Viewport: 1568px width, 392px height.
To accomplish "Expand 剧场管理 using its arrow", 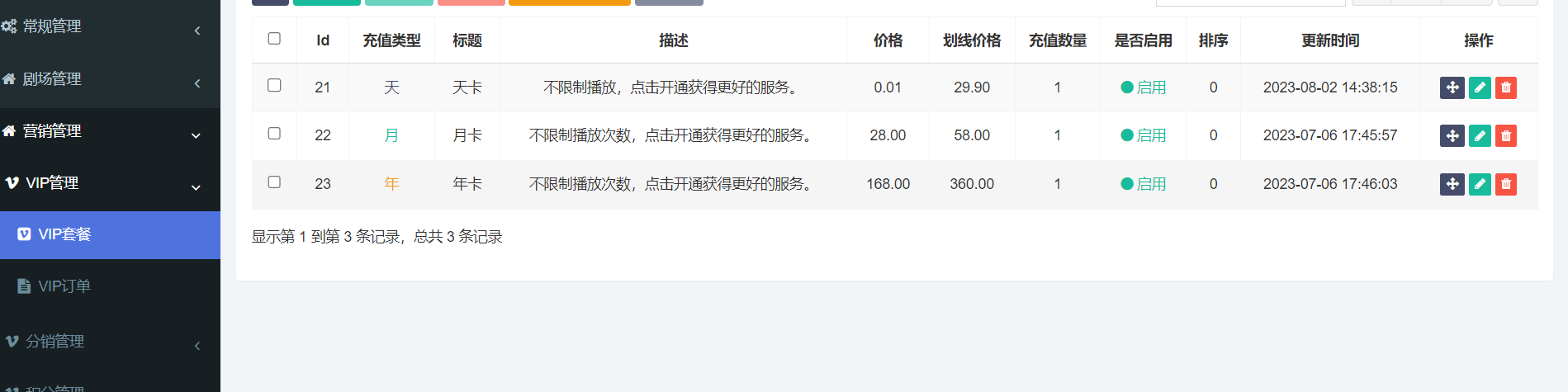I will [x=197, y=83].
